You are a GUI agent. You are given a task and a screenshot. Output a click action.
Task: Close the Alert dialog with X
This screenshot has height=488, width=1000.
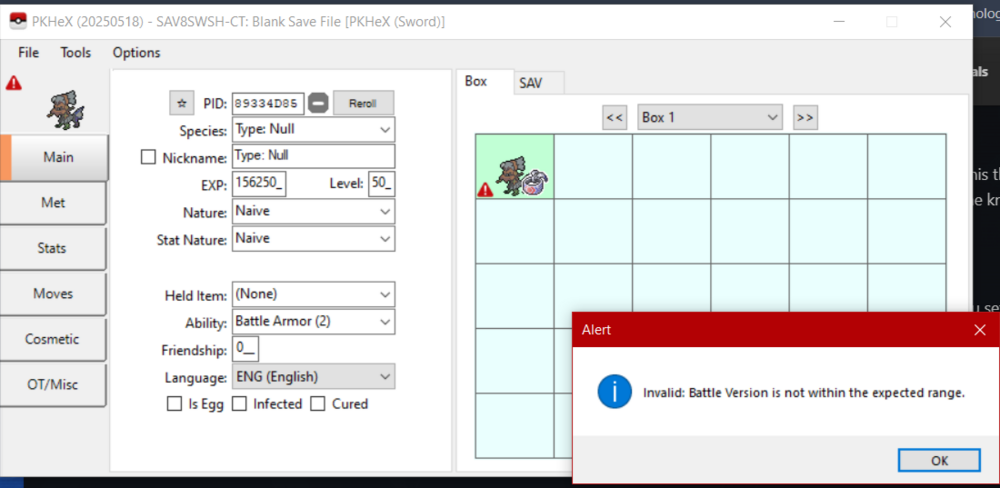(x=979, y=329)
